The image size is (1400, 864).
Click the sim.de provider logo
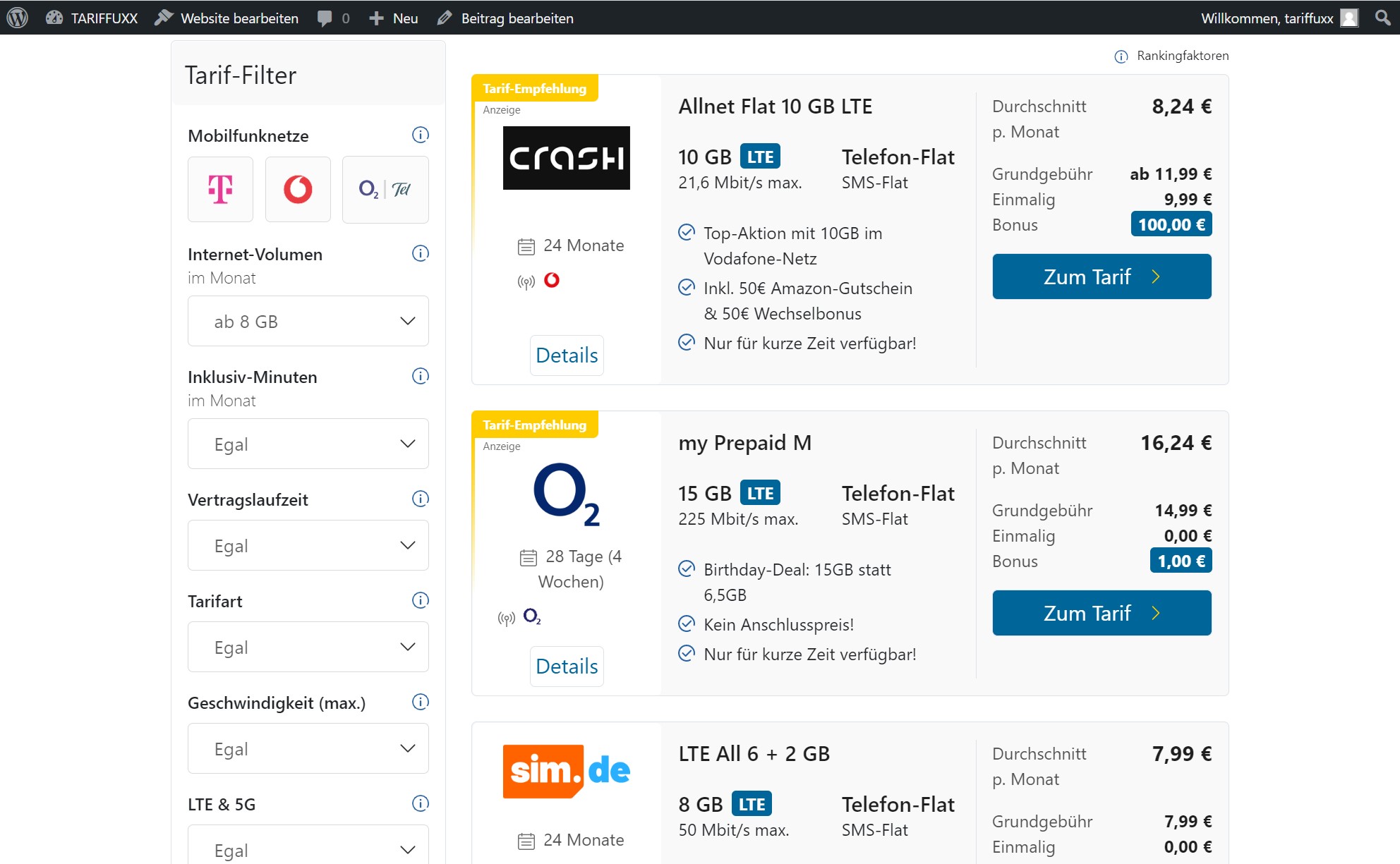(567, 771)
